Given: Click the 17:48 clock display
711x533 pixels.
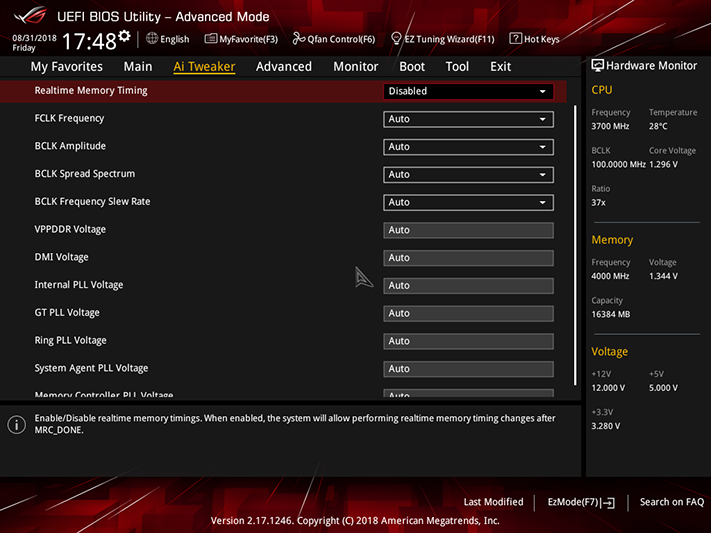Looking at the screenshot, I should 89,41.
